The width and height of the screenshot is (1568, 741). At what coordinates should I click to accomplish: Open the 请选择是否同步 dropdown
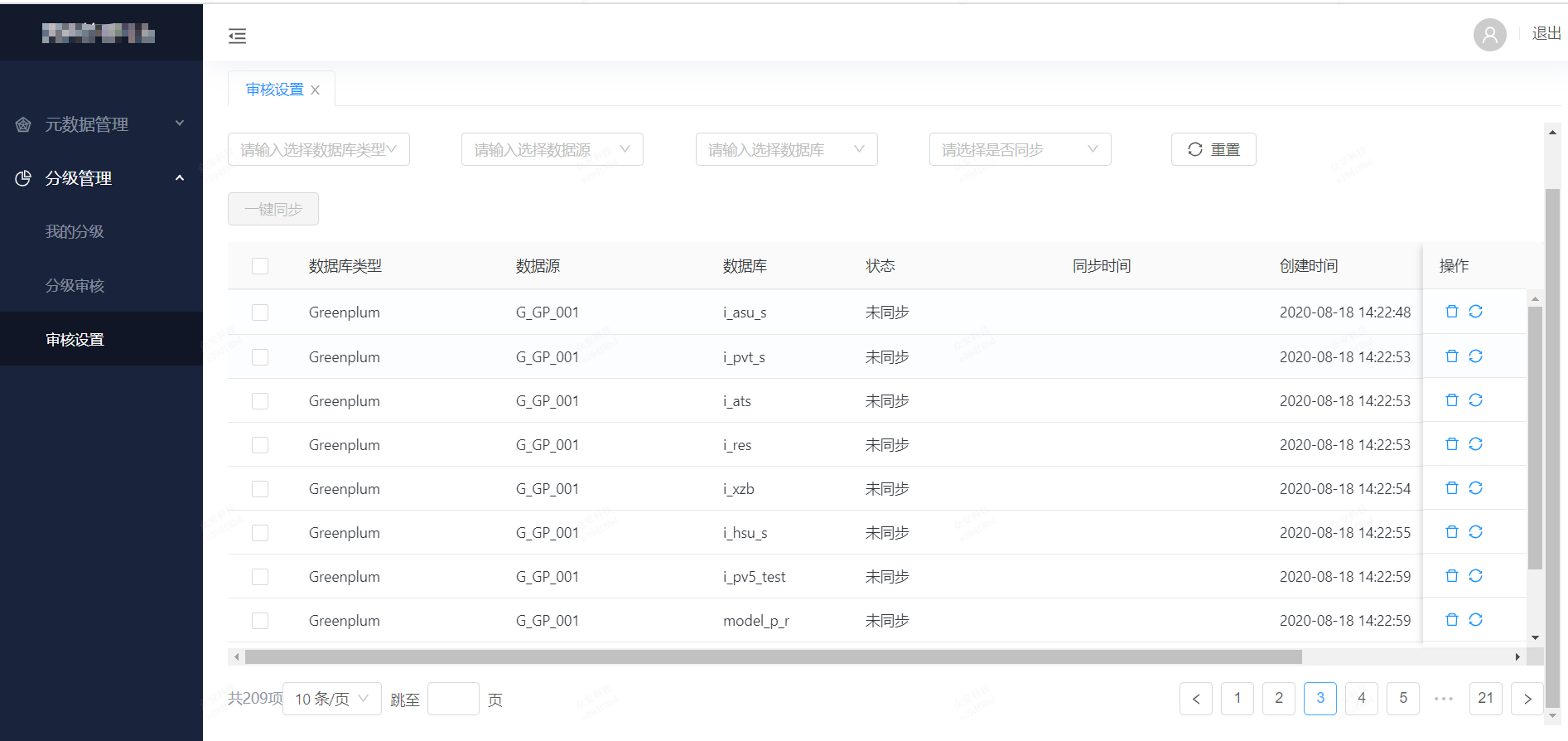pos(1020,149)
